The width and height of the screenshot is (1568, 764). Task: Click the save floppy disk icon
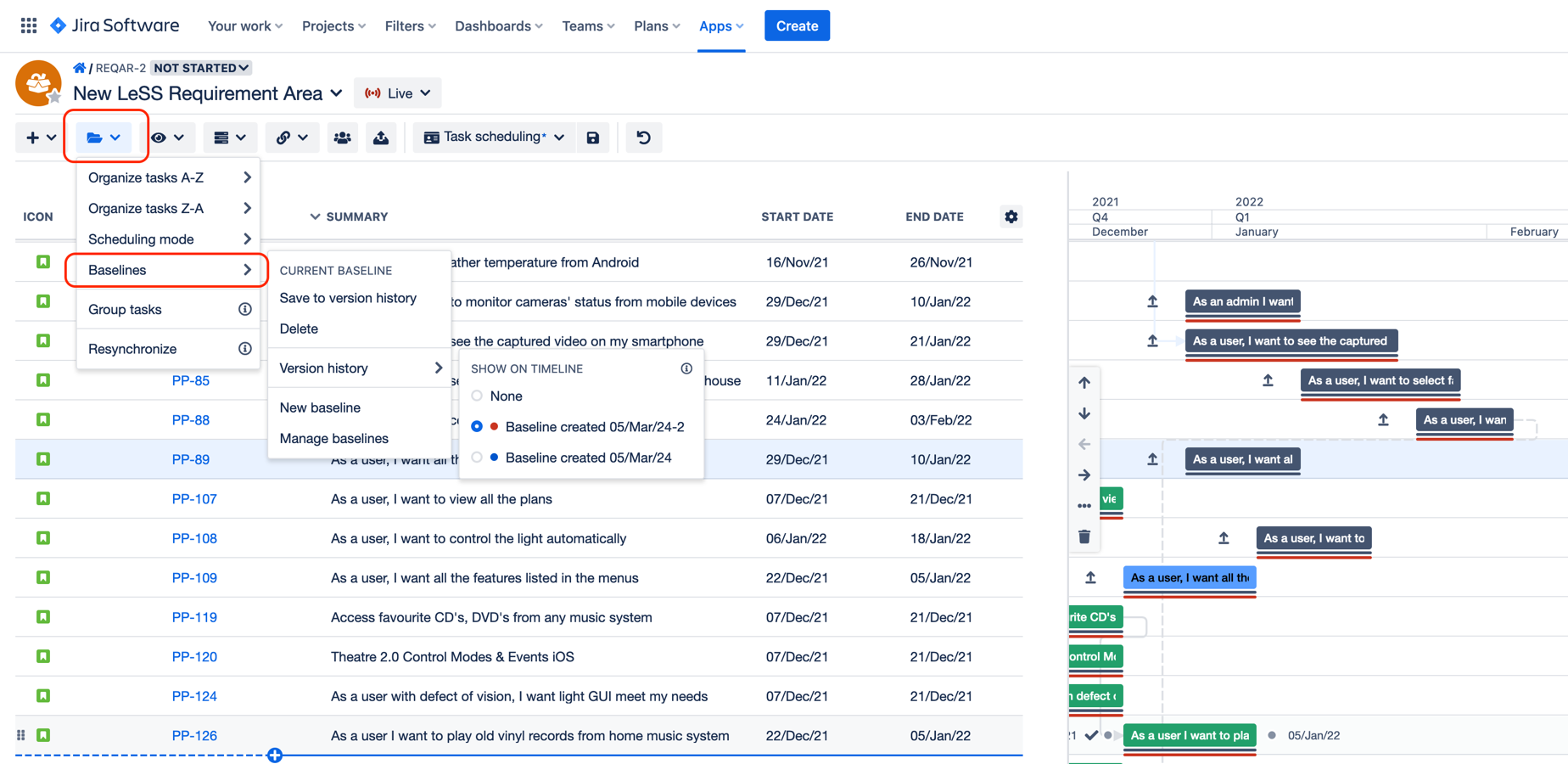593,138
